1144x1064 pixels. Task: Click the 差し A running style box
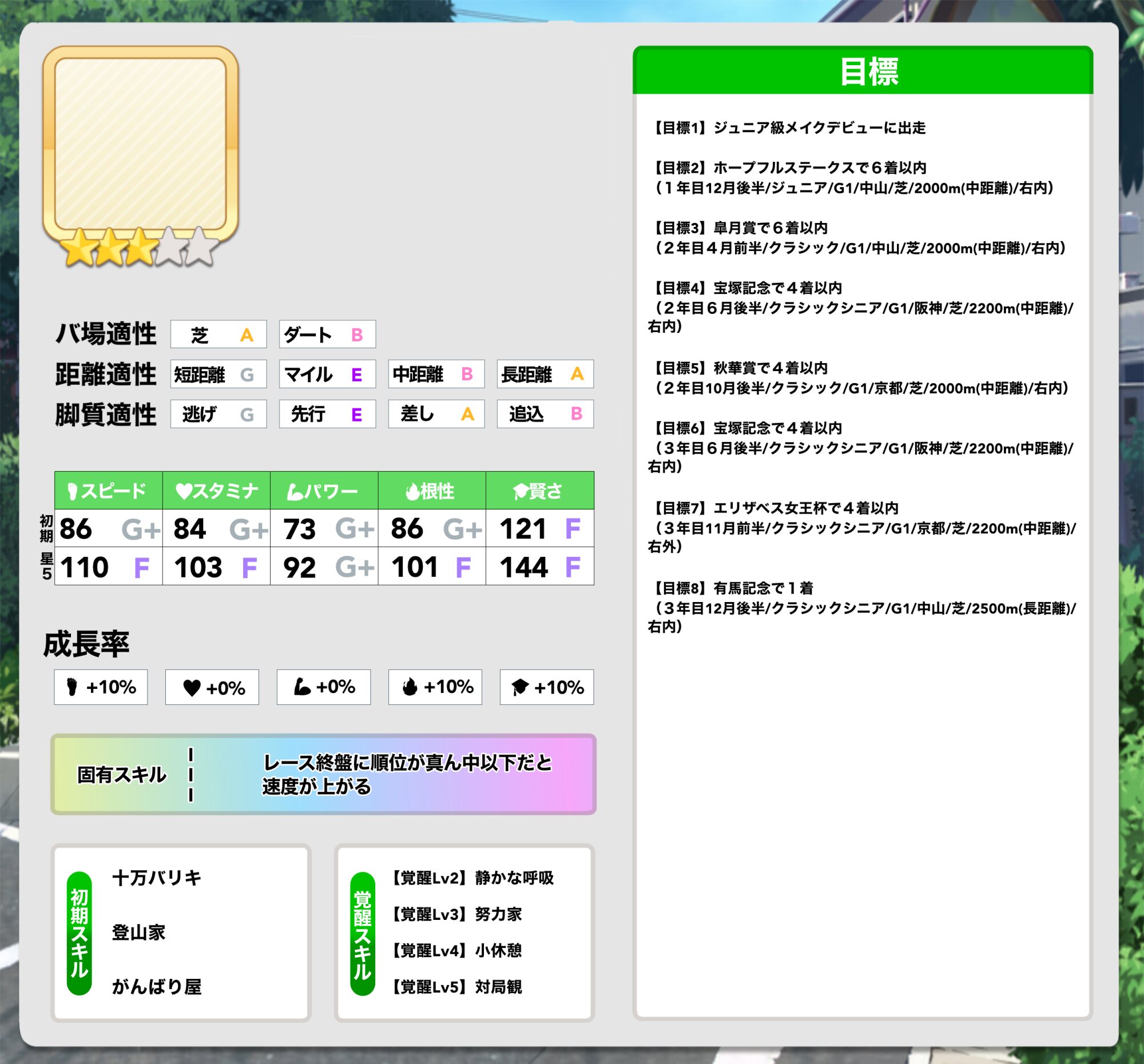[x=436, y=414]
